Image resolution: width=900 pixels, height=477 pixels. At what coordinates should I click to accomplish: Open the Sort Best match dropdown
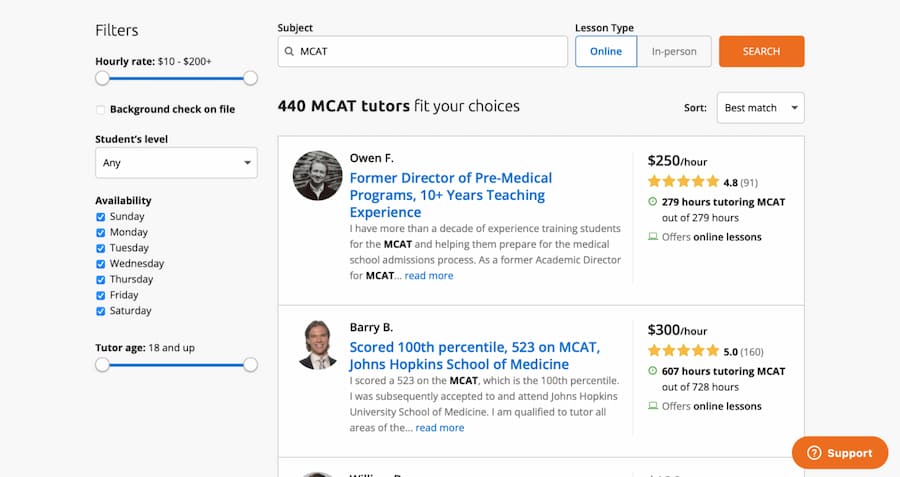coord(761,108)
